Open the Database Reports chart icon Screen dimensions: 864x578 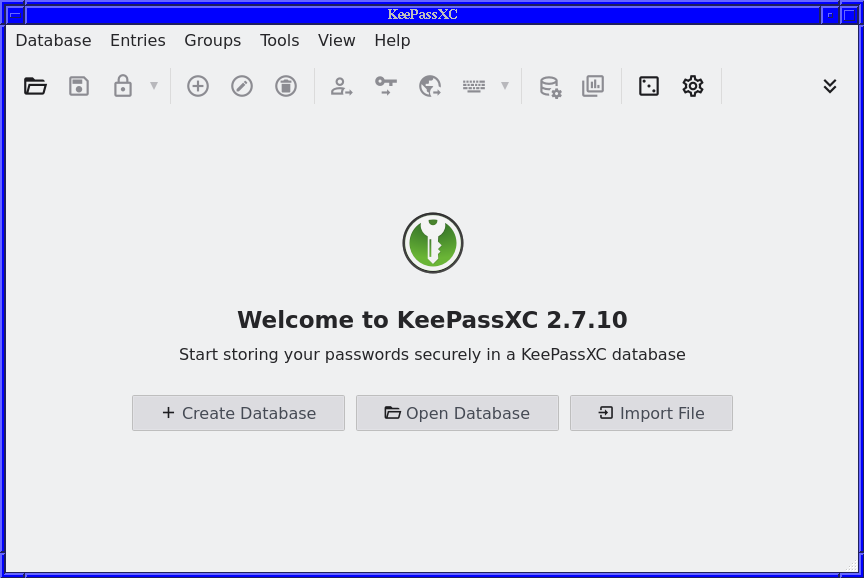(x=593, y=86)
